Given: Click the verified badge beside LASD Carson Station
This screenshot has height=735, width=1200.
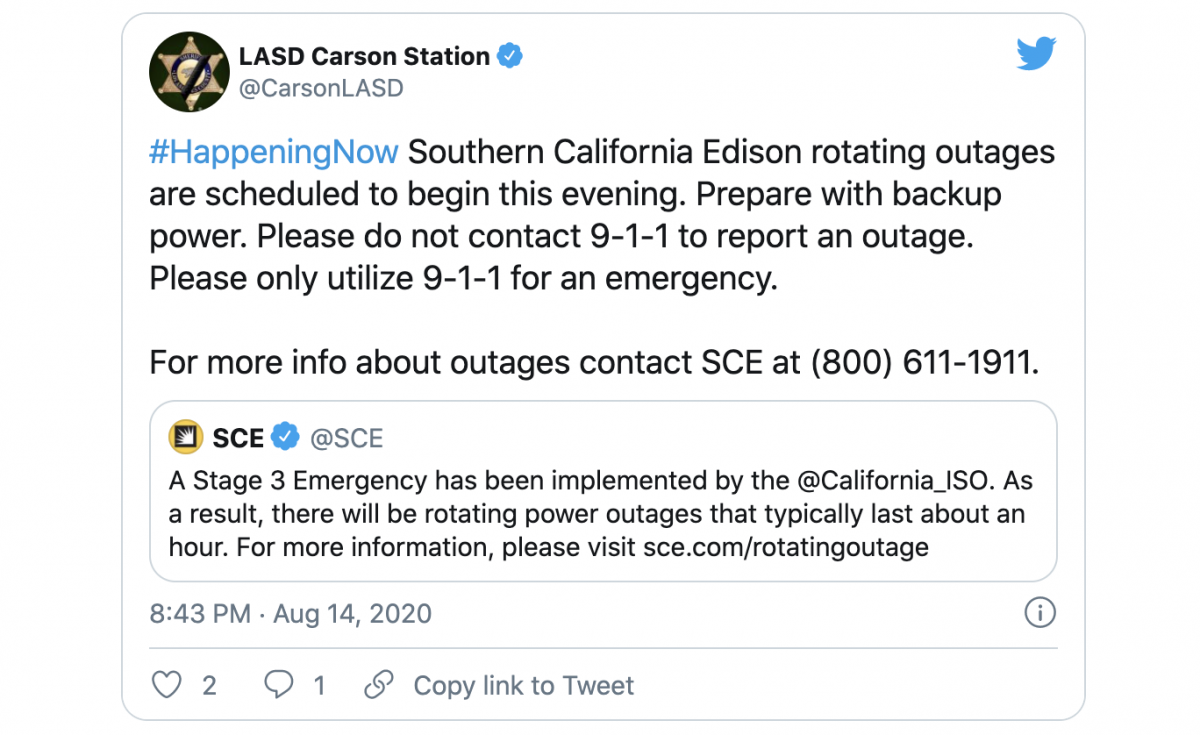Looking at the screenshot, I should point(511,56).
